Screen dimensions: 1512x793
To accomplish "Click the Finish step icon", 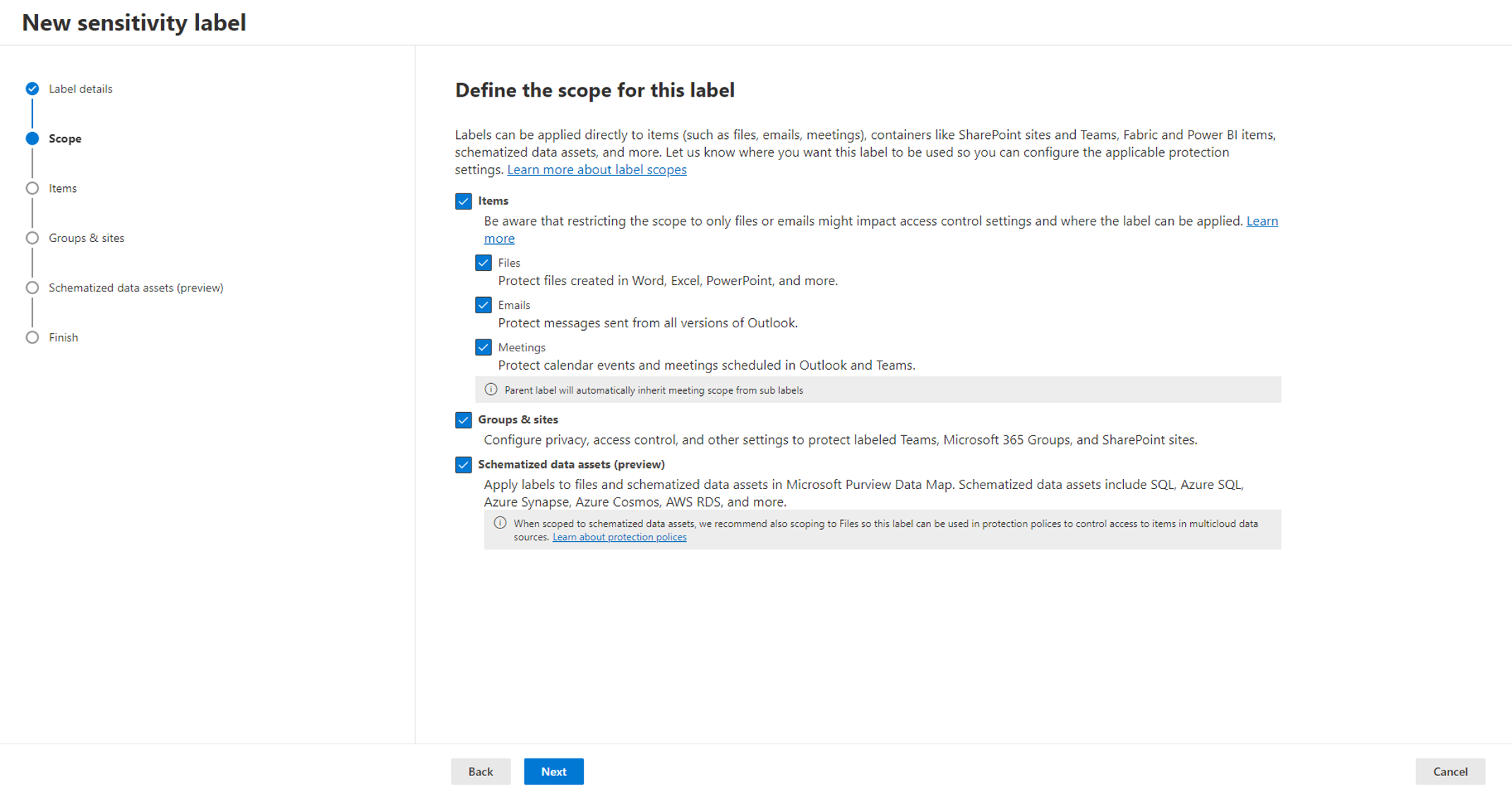I will click(x=32, y=337).
